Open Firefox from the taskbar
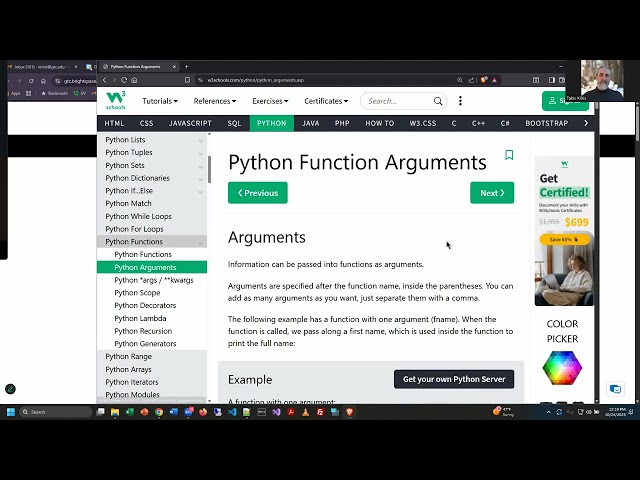This screenshot has width=640, height=480. click(x=203, y=412)
